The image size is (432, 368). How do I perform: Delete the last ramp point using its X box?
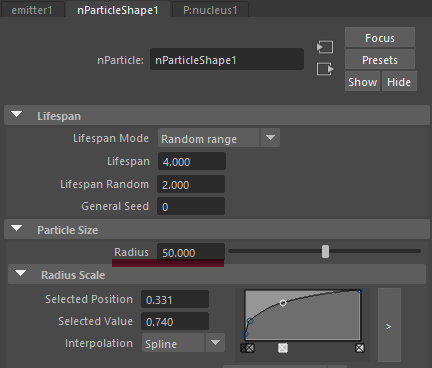[x=360, y=348]
